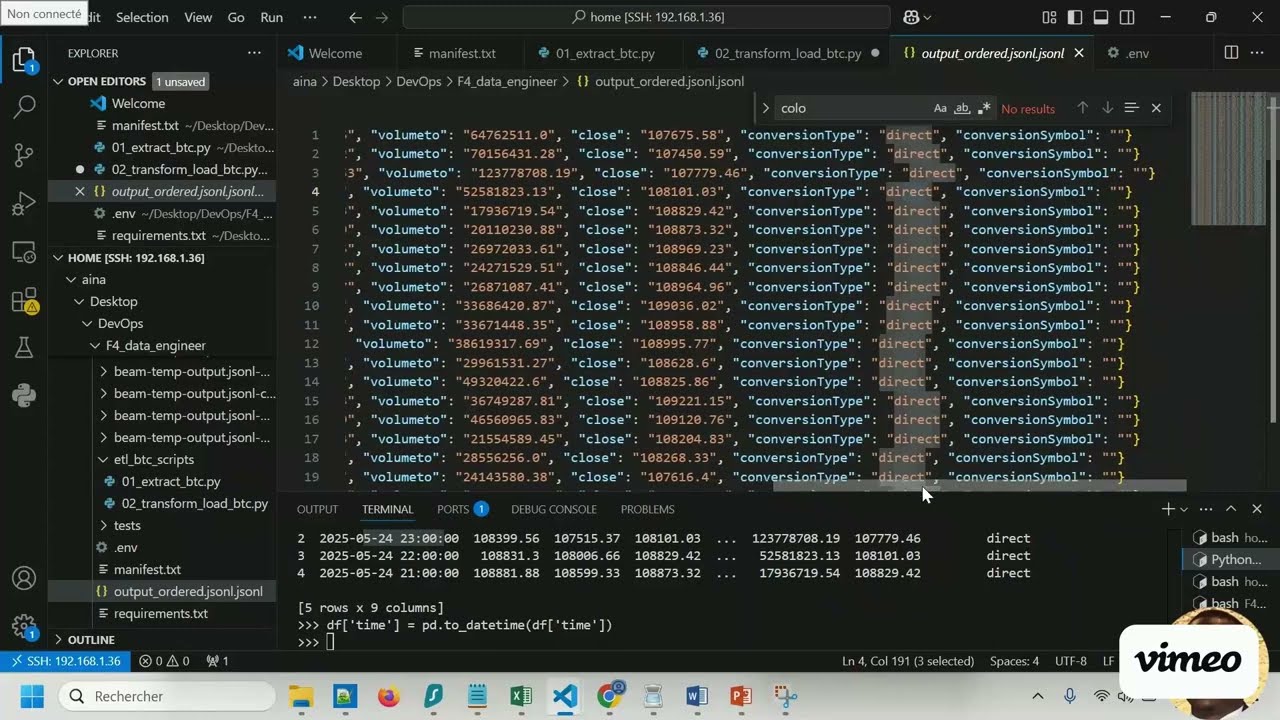Toggle Find in Selection
The width and height of the screenshot is (1280, 720).
click(x=1131, y=108)
